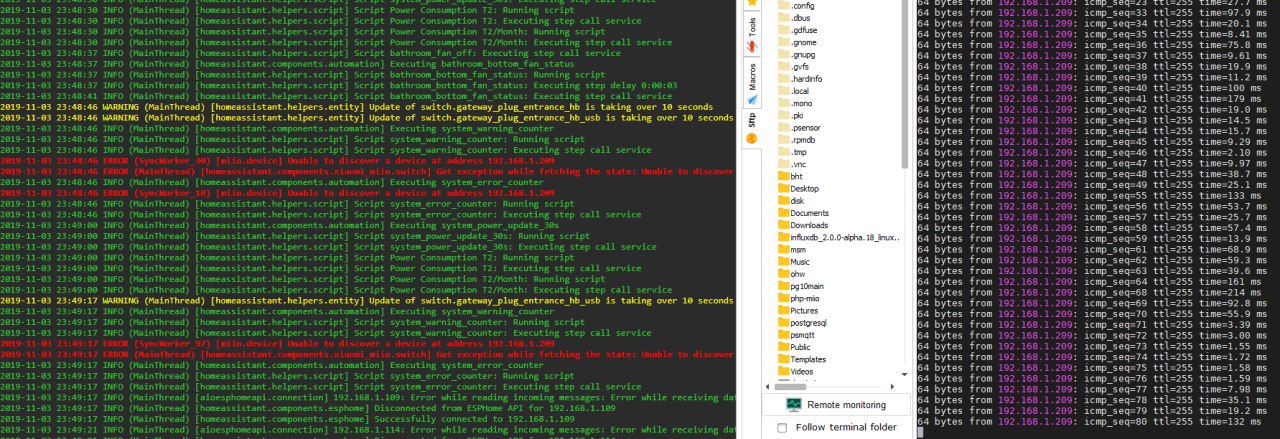
Task: Click the Remote monitoring button
Action: [x=836, y=405]
